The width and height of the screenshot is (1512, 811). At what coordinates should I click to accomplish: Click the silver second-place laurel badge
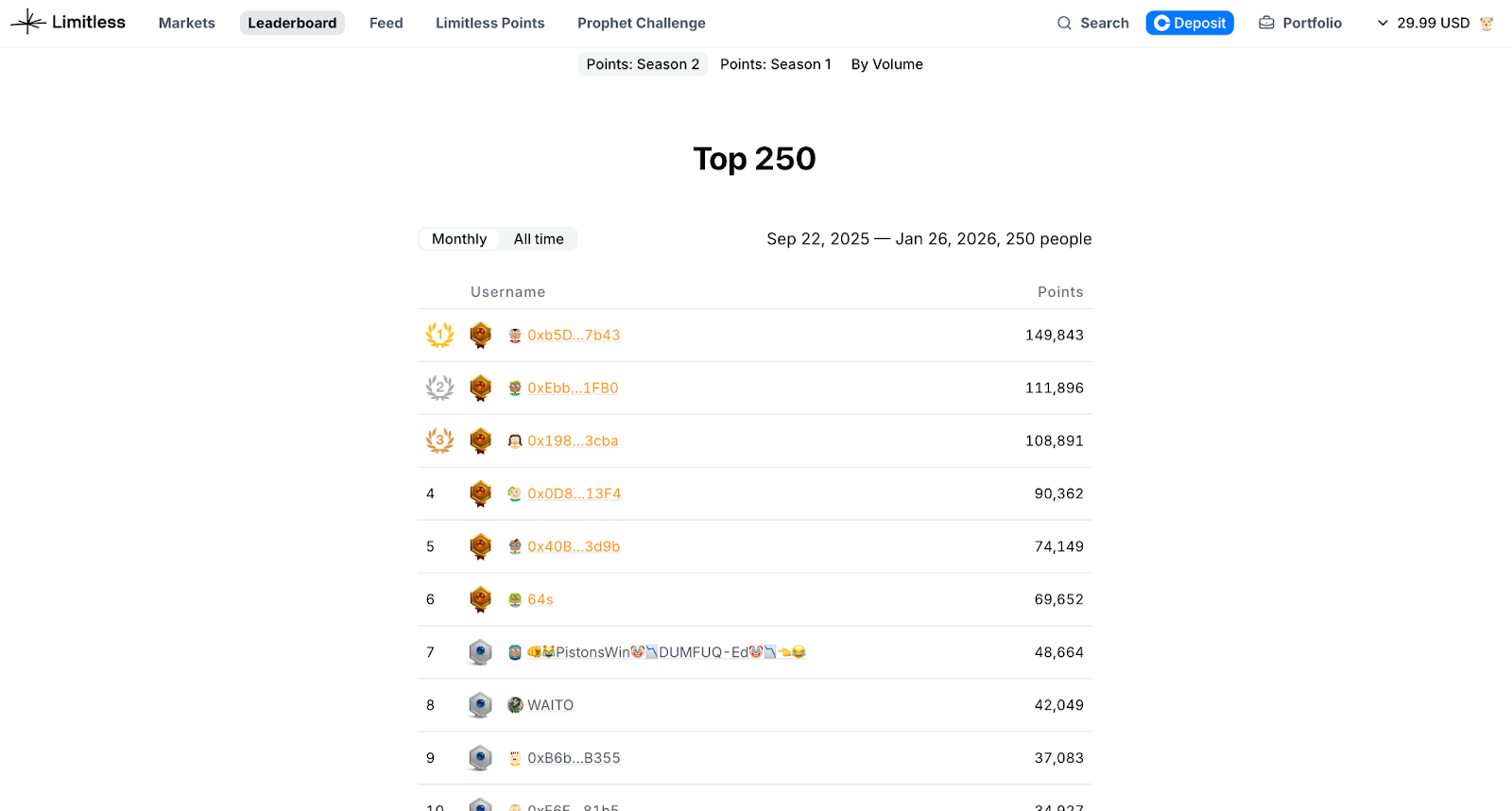pyautogui.click(x=439, y=388)
